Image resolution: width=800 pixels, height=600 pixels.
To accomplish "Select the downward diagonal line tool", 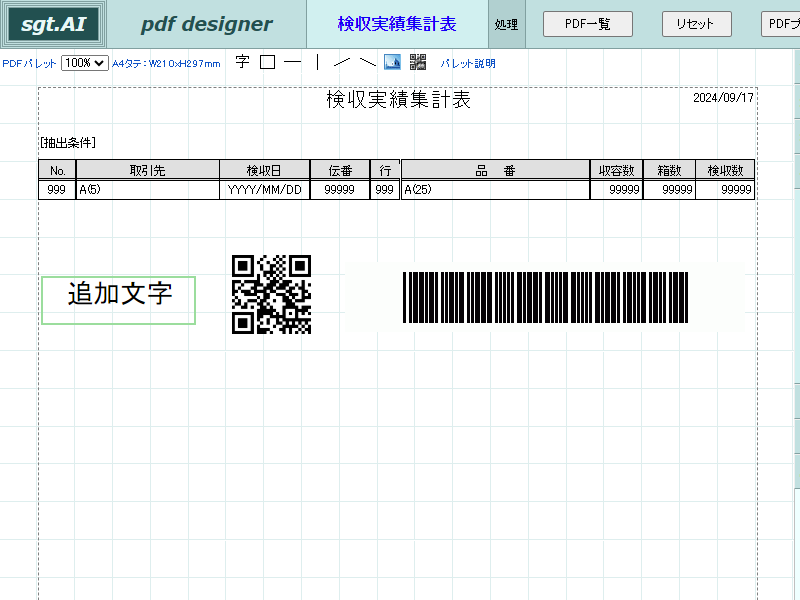I will (368, 62).
